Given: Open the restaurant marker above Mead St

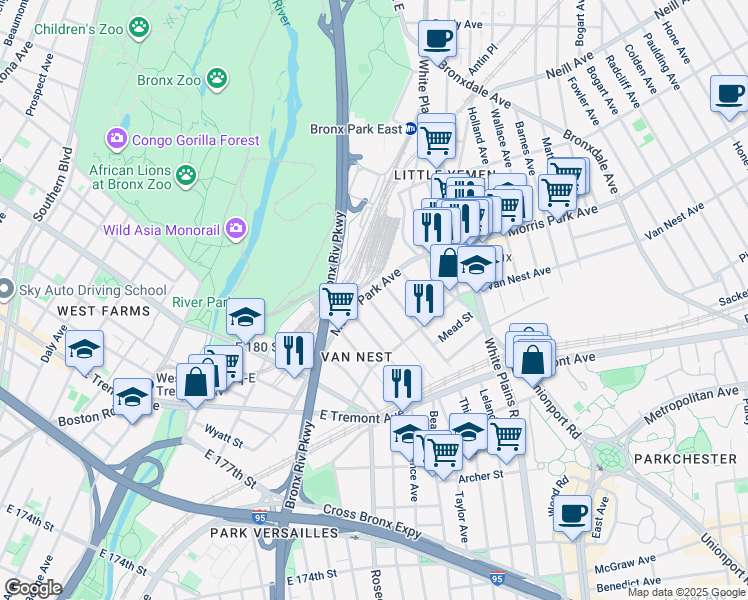Looking at the screenshot, I should coord(424,300).
